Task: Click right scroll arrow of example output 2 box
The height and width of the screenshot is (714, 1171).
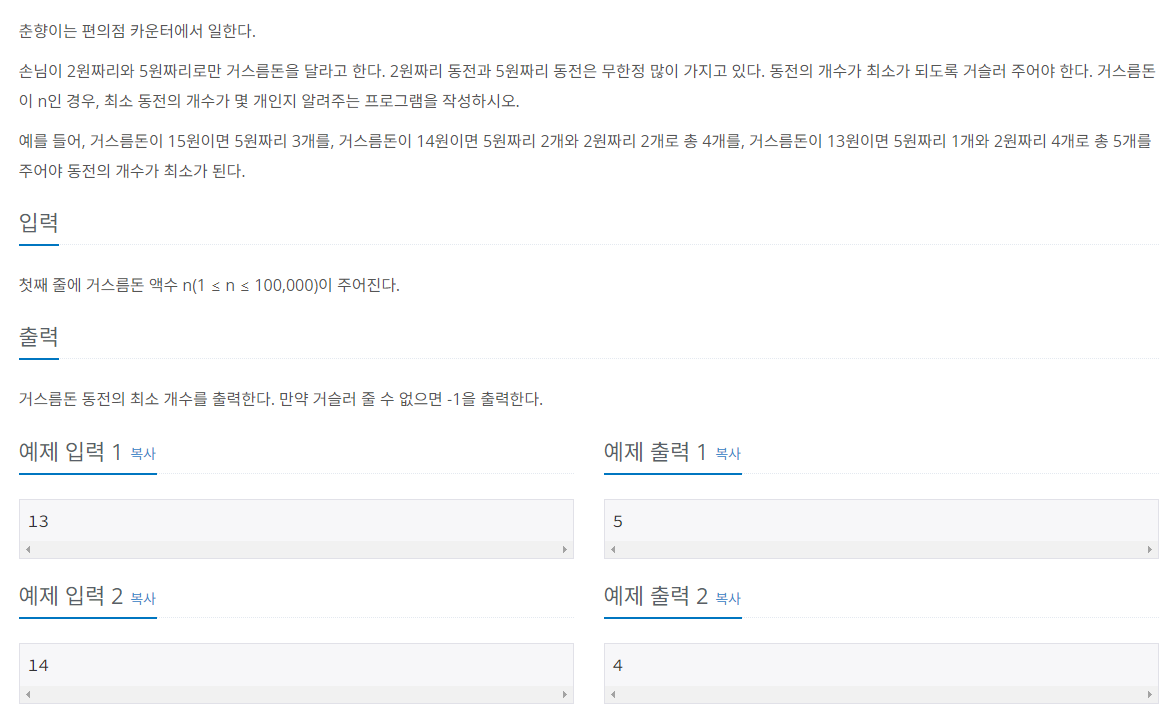Action: point(1149,695)
